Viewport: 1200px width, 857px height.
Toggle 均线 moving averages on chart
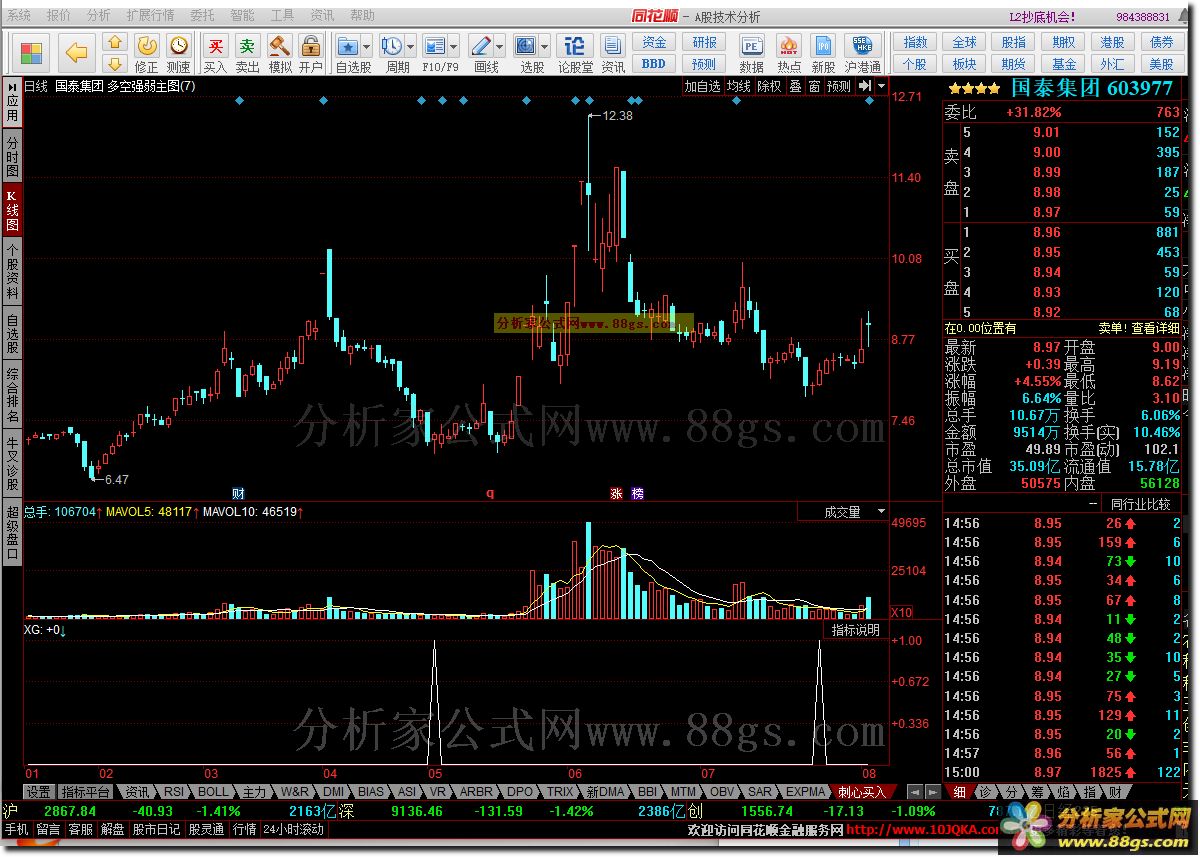(739, 87)
